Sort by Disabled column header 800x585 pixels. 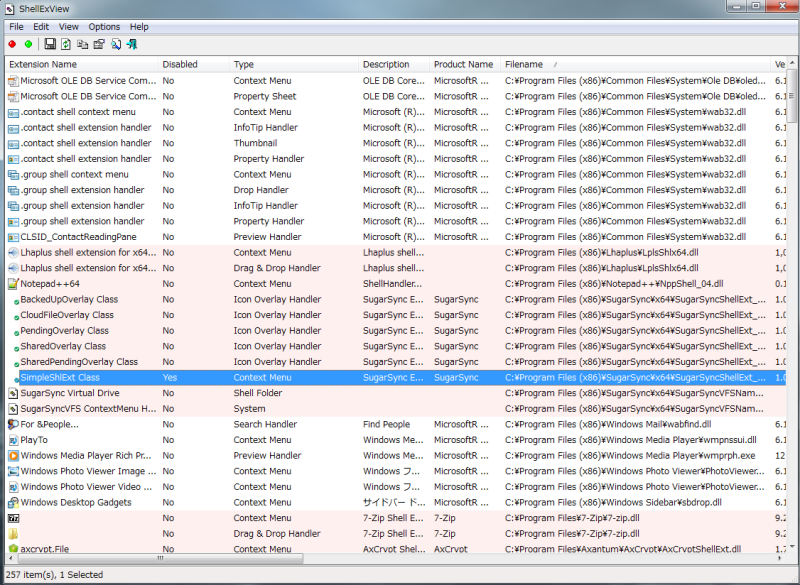[x=194, y=64]
